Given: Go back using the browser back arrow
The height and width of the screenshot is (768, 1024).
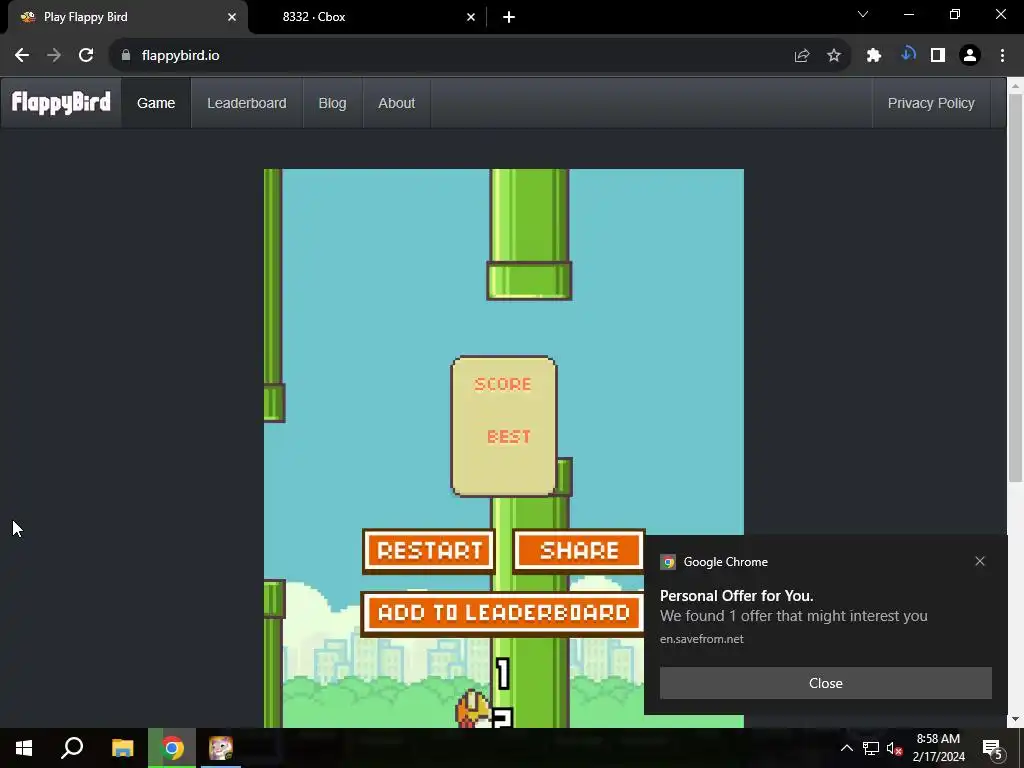Looking at the screenshot, I should 22,56.
